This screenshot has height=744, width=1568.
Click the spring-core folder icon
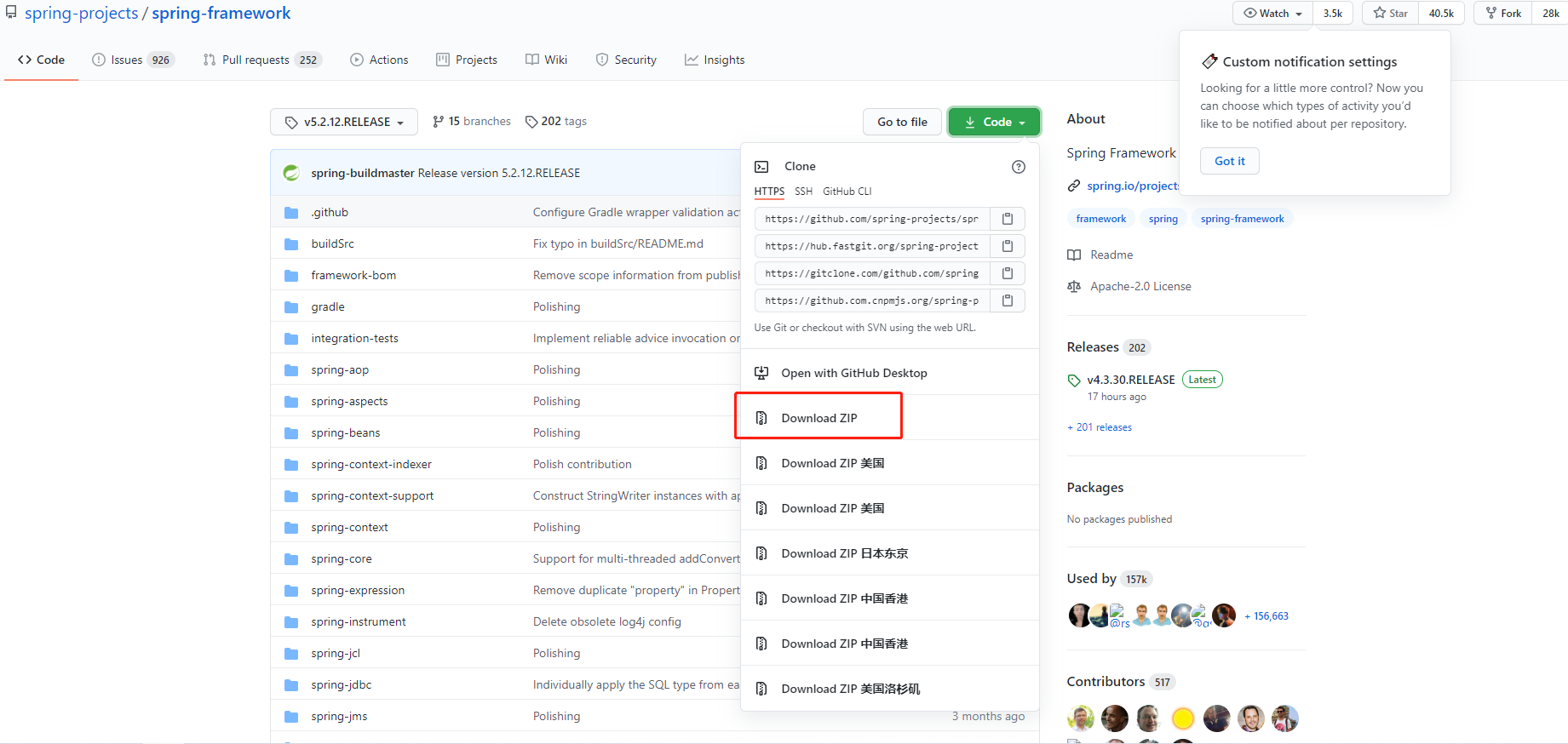[291, 559]
